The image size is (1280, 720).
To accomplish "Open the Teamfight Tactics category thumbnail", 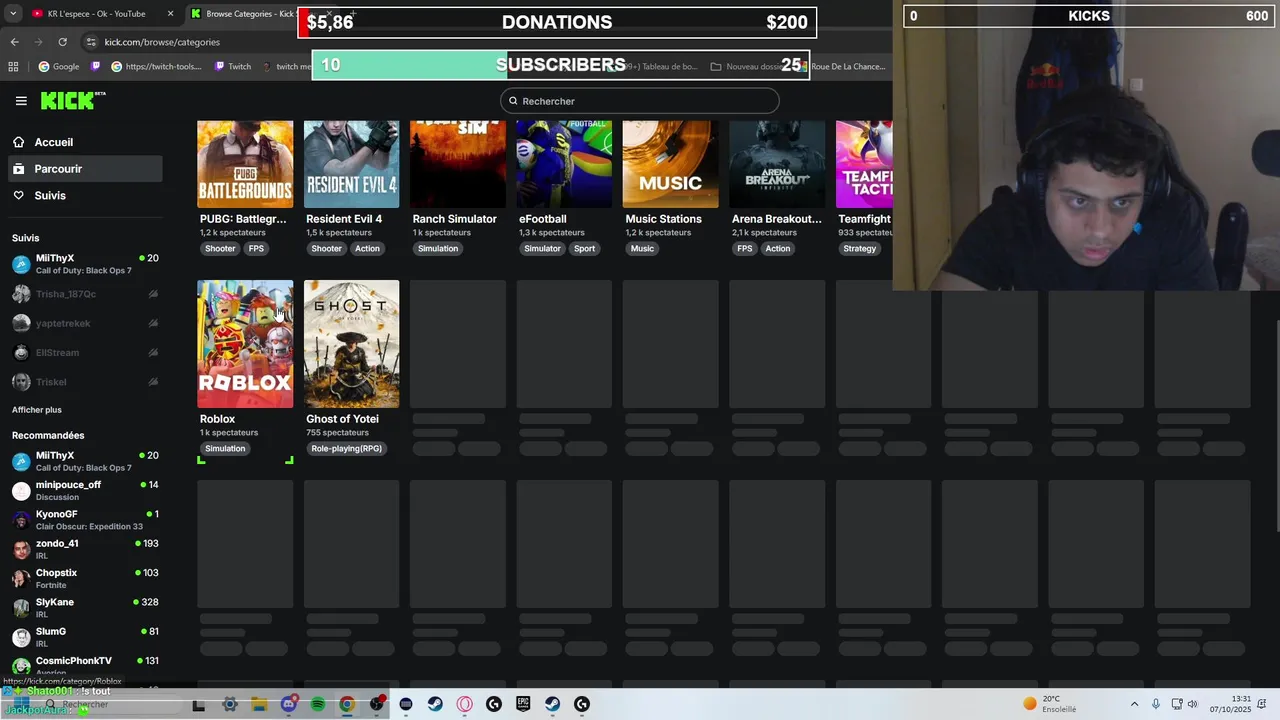I will point(864,164).
